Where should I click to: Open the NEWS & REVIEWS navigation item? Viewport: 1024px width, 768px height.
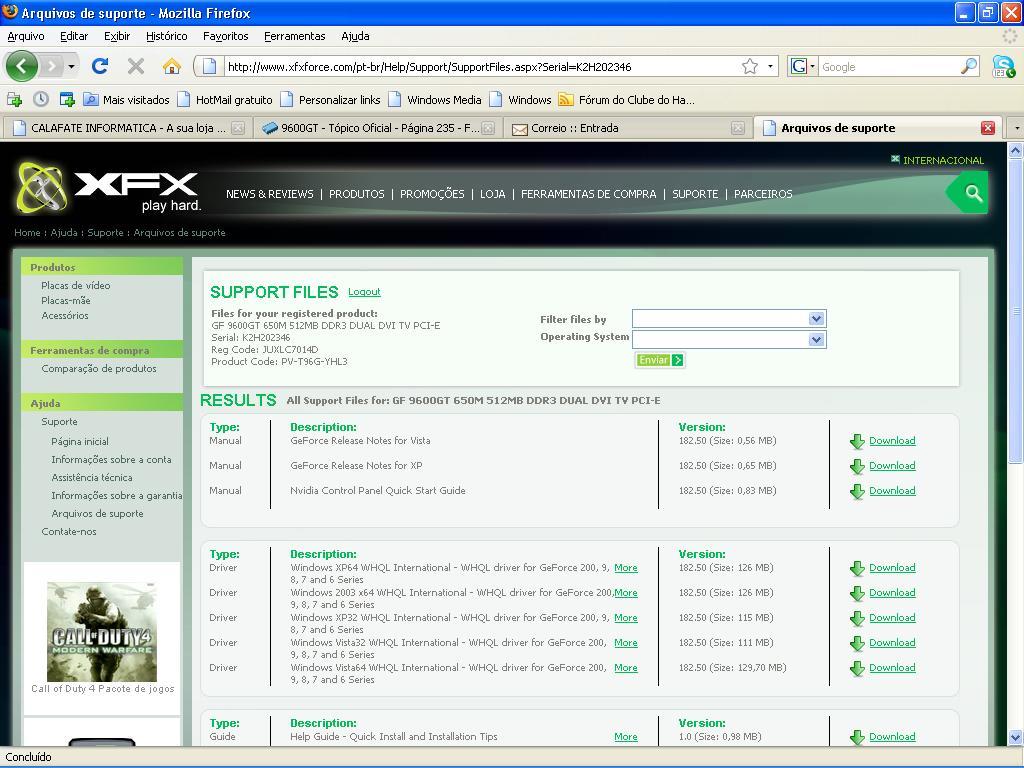[x=270, y=194]
